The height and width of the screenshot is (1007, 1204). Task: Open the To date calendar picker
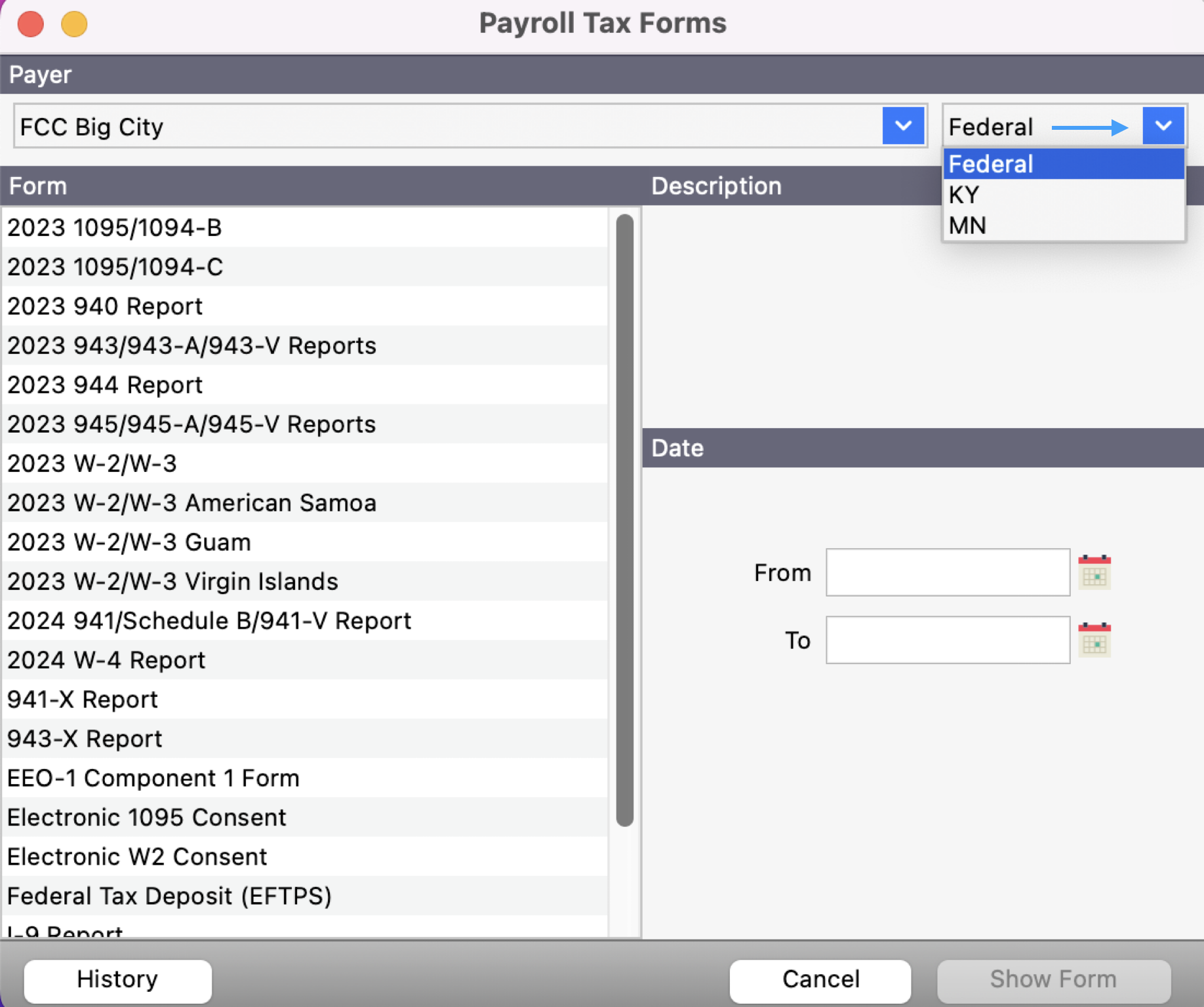coord(1094,640)
